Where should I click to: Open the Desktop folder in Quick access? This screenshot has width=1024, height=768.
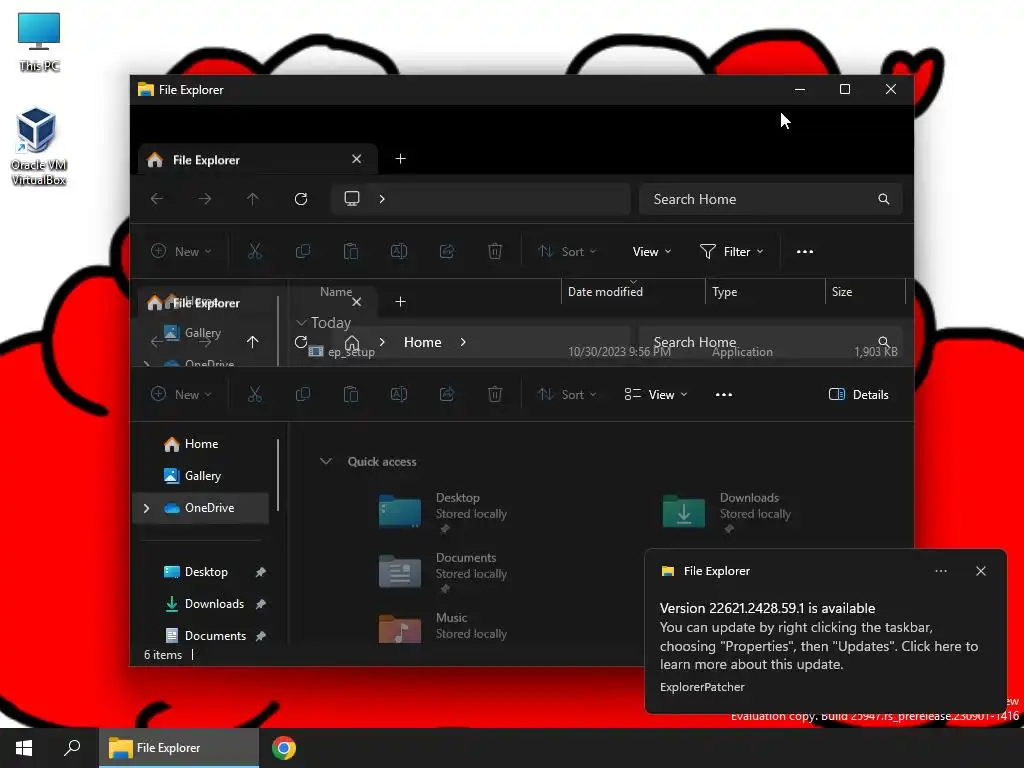pyautogui.click(x=443, y=513)
